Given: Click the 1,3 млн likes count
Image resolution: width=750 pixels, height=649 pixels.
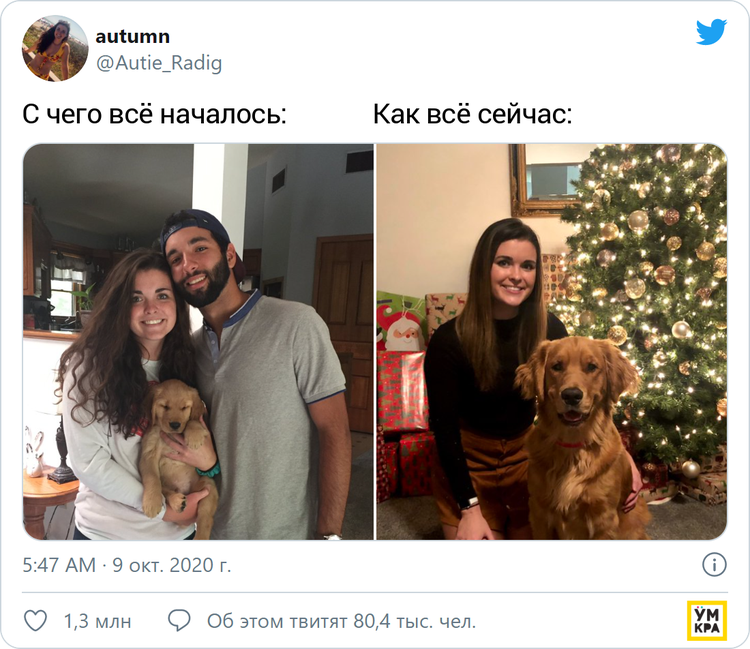Looking at the screenshot, I should pyautogui.click(x=98, y=621).
